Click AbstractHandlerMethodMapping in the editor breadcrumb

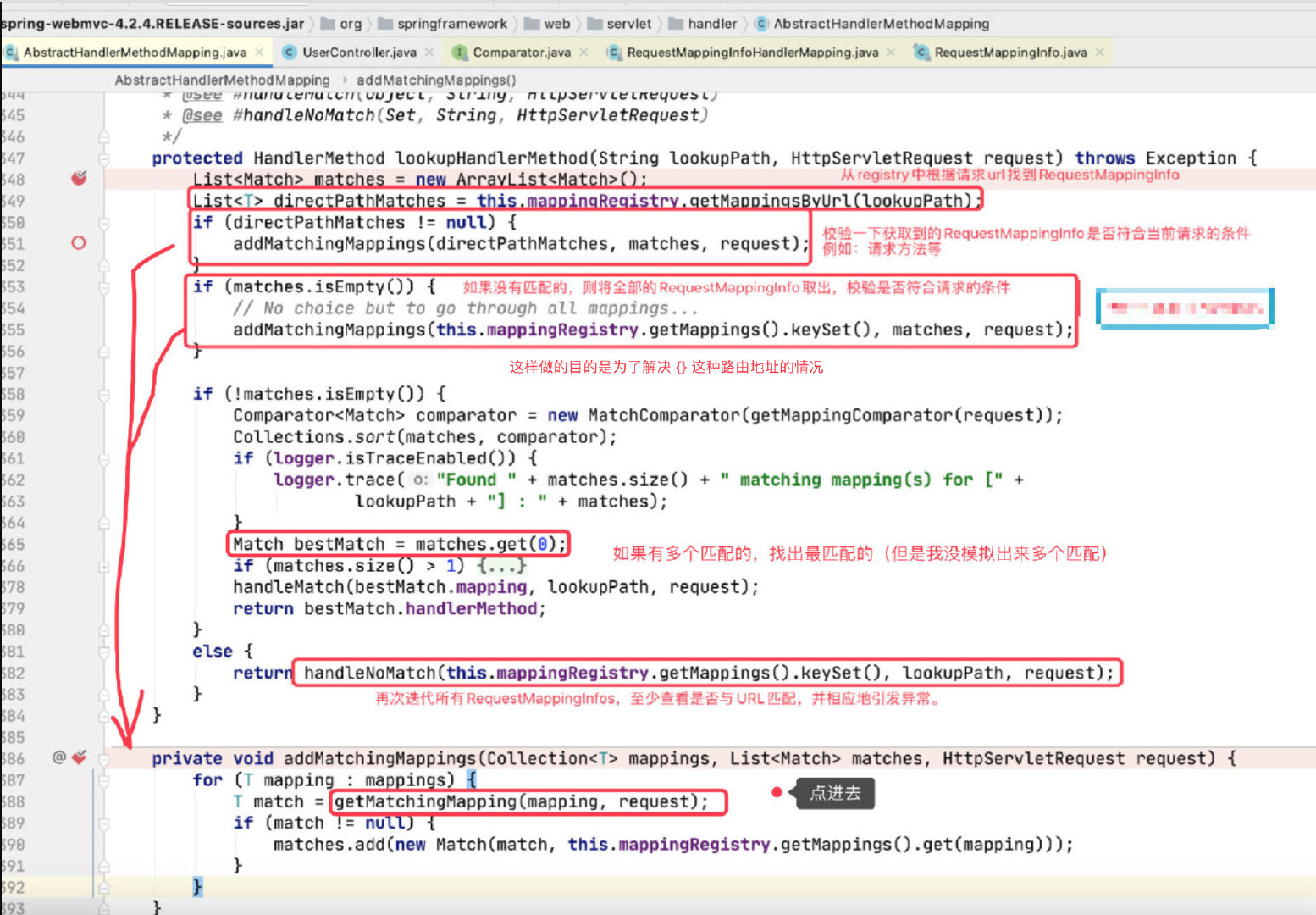222,80
